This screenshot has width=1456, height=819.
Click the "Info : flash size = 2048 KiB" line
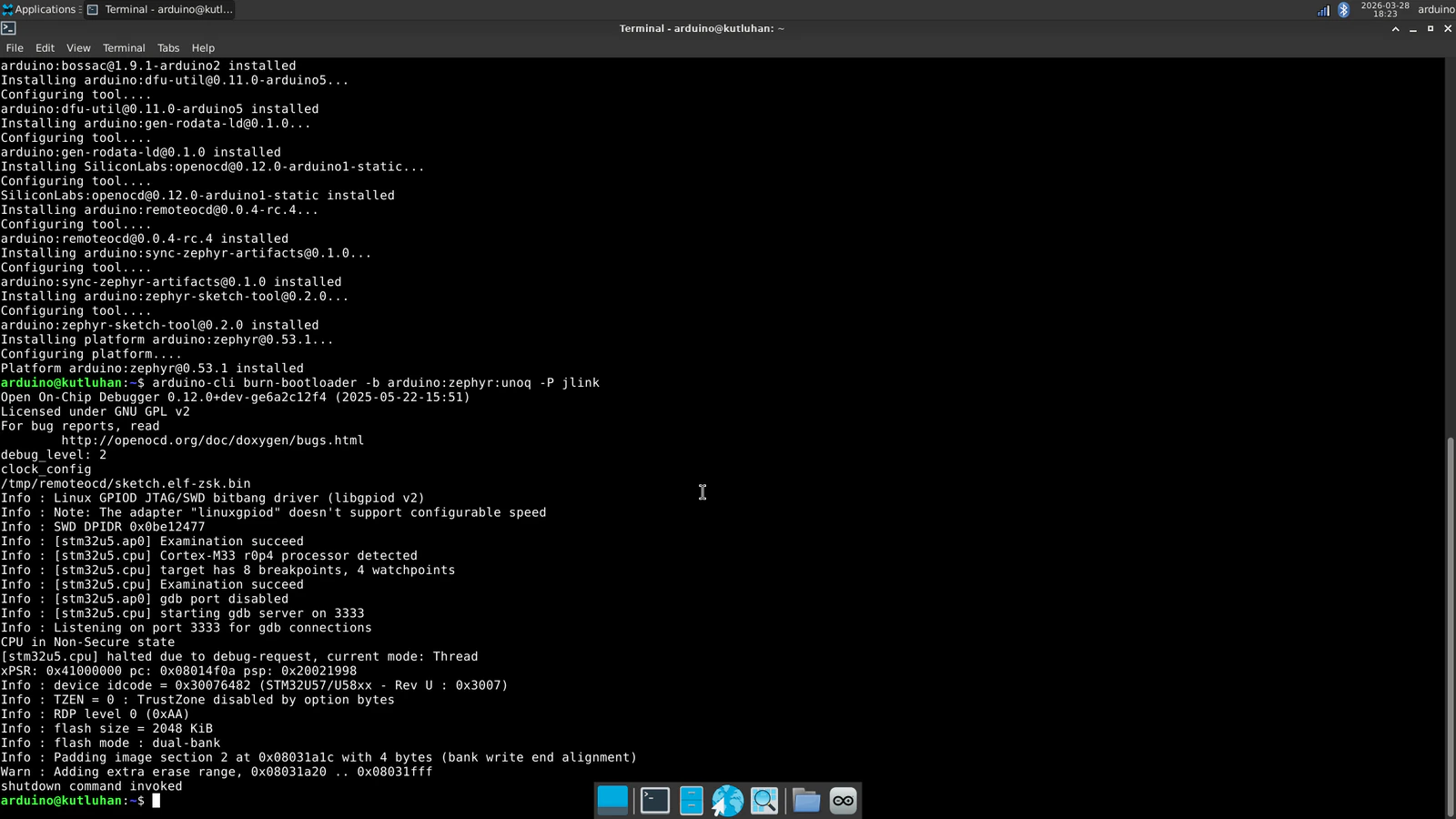coord(106,729)
